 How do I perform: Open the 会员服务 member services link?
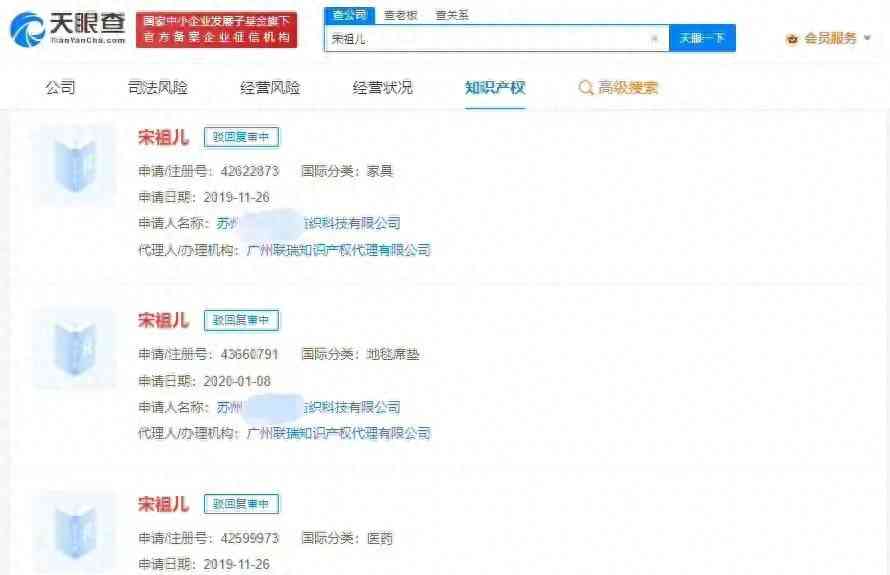click(x=830, y=39)
